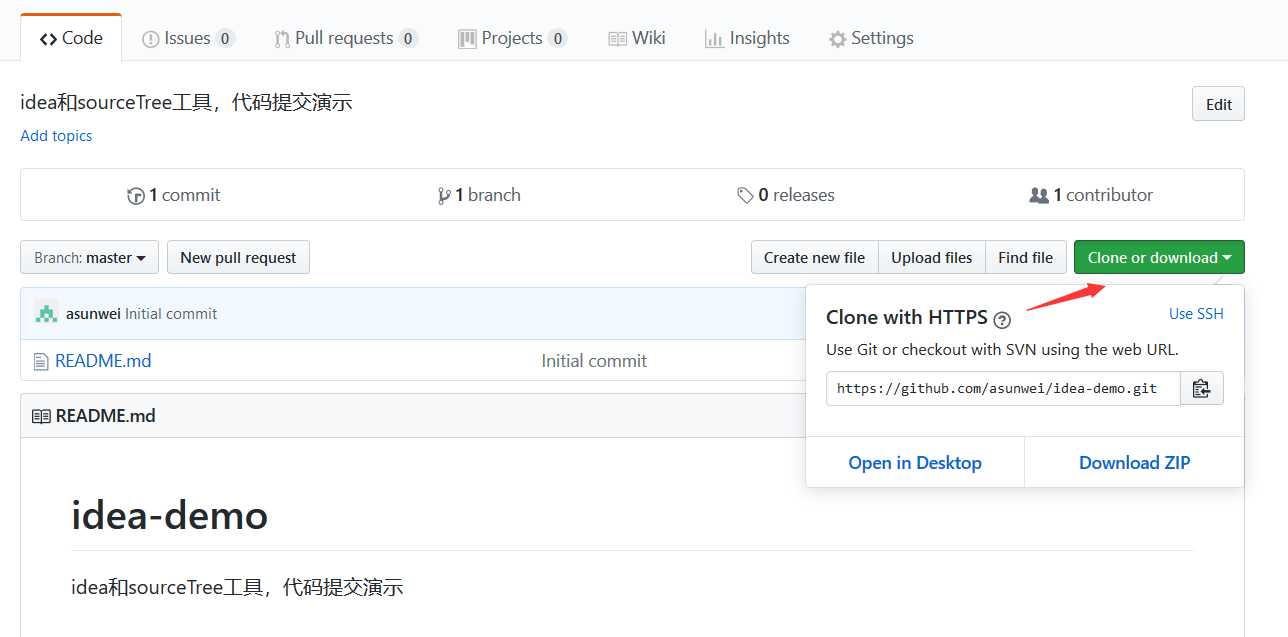Click the README body description paragraph
Viewport: 1288px width, 637px height.
[237, 587]
